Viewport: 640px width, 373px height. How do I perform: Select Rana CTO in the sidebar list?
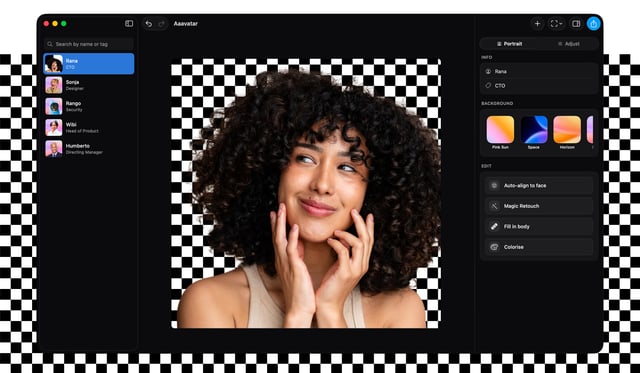coord(89,64)
